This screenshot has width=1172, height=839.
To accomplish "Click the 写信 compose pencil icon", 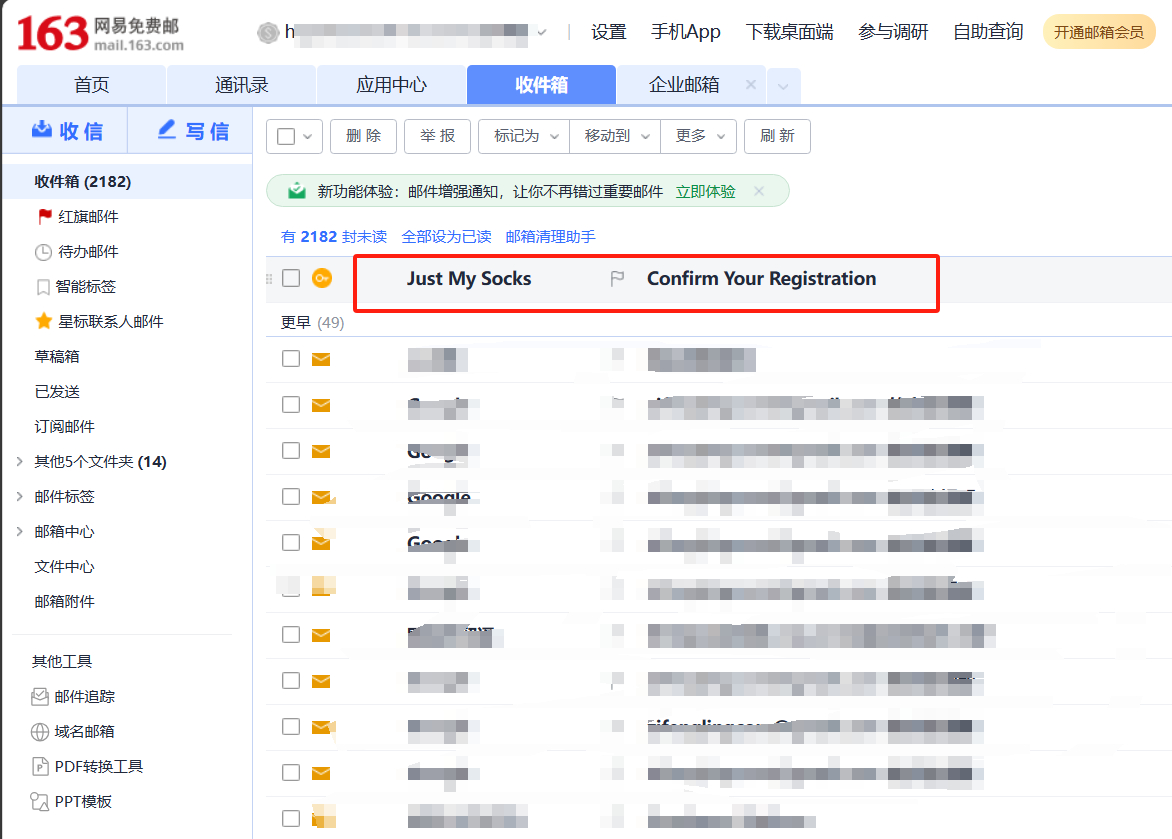I will point(167,130).
